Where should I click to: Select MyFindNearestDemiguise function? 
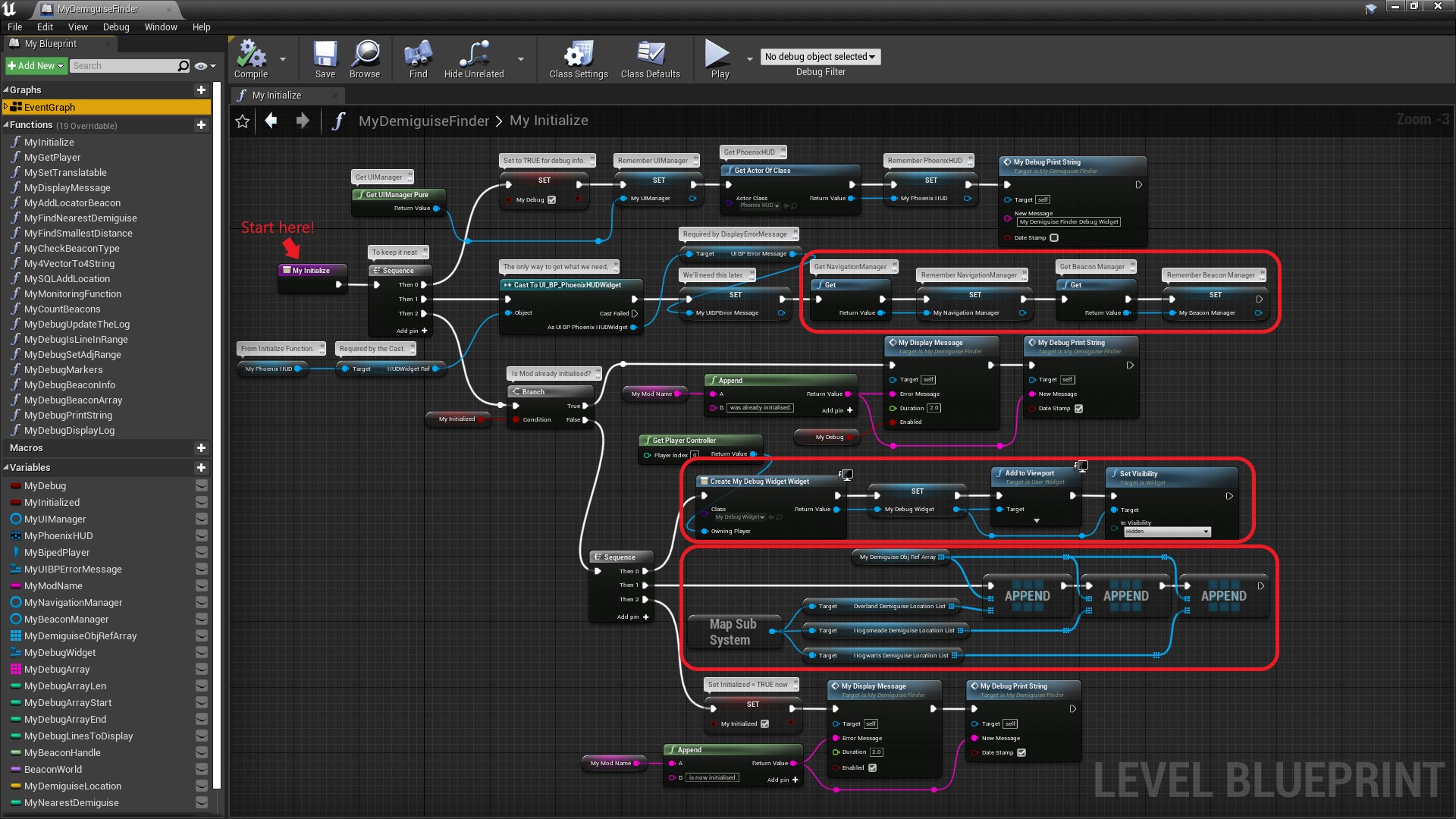pyautogui.click(x=80, y=218)
